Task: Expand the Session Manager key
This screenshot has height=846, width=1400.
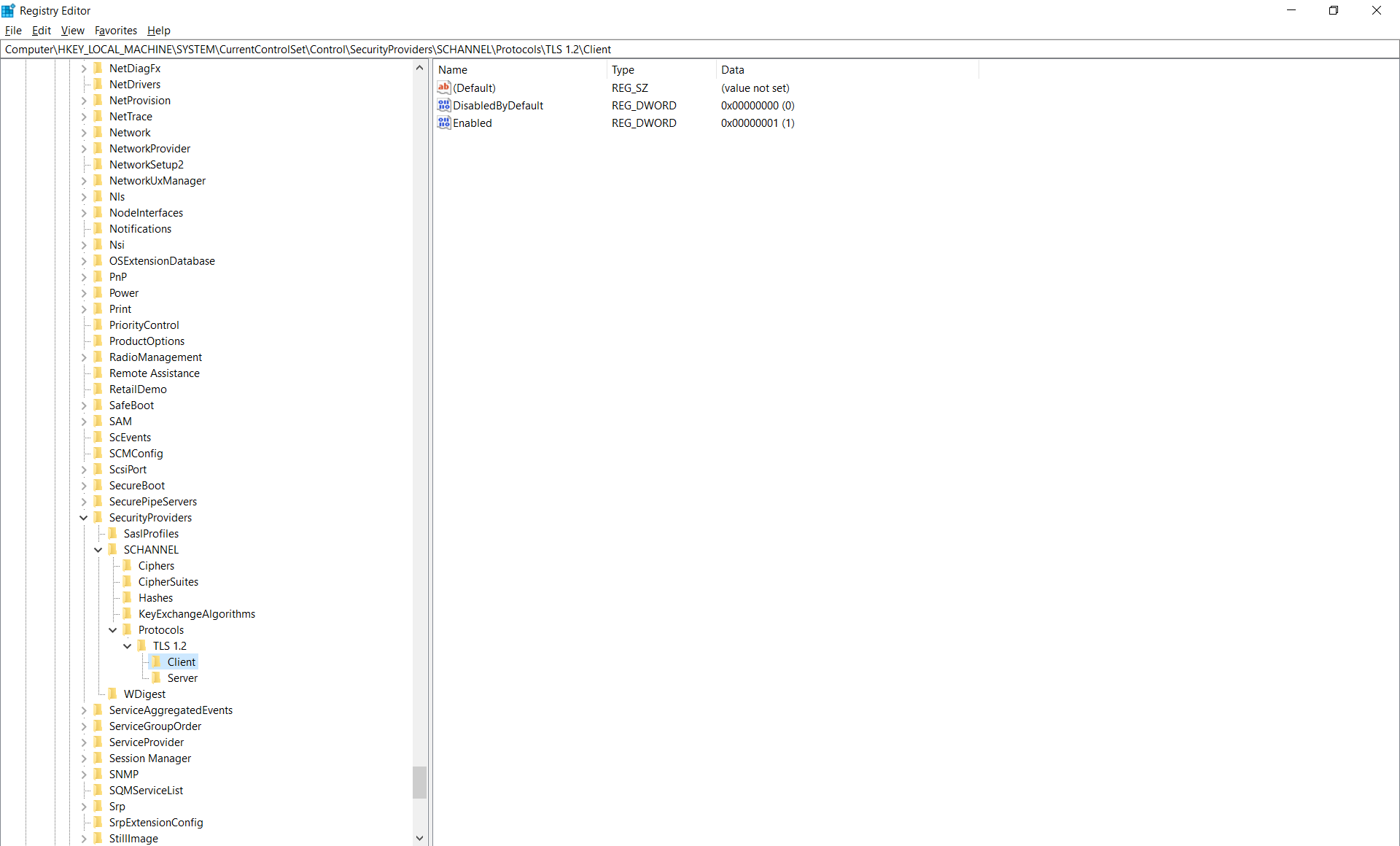Action: pyautogui.click(x=84, y=758)
